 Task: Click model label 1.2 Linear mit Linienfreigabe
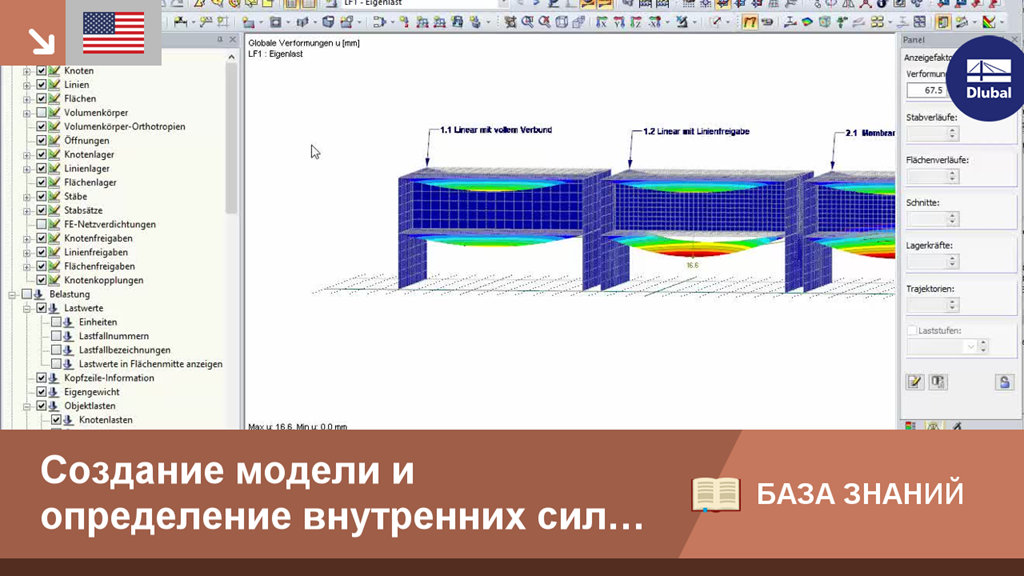click(x=696, y=131)
